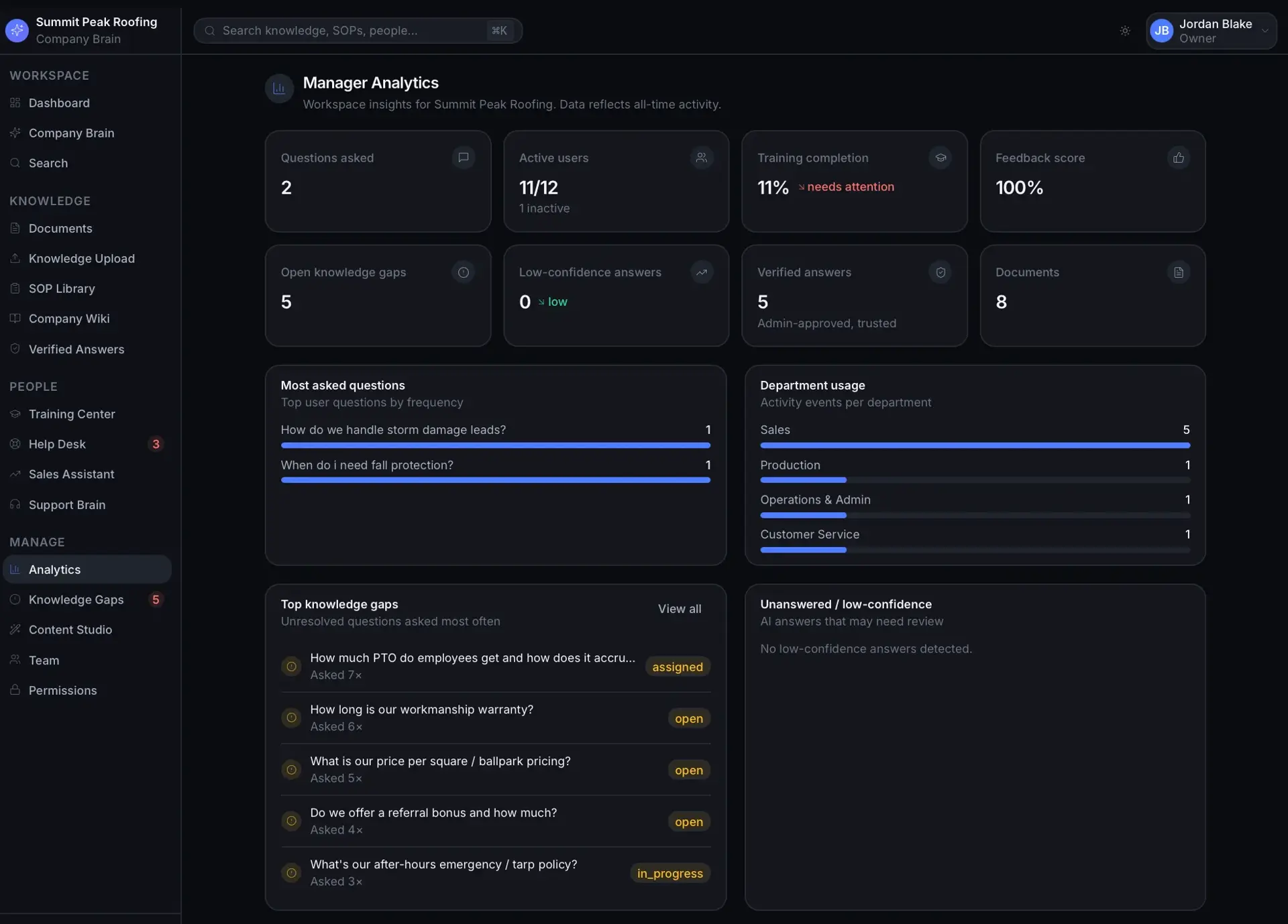Click the Low-confidence answers trend icon
The width and height of the screenshot is (1288, 924).
pos(702,272)
